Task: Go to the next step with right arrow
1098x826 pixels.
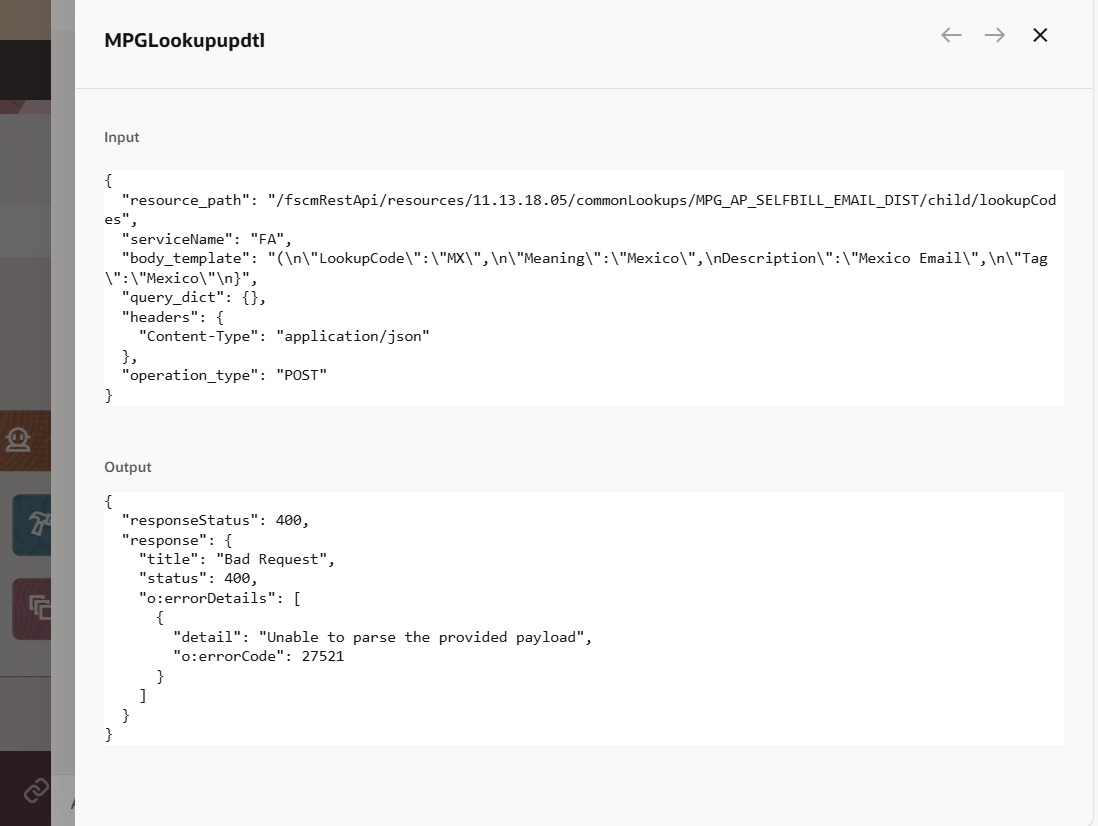Action: click(994, 36)
